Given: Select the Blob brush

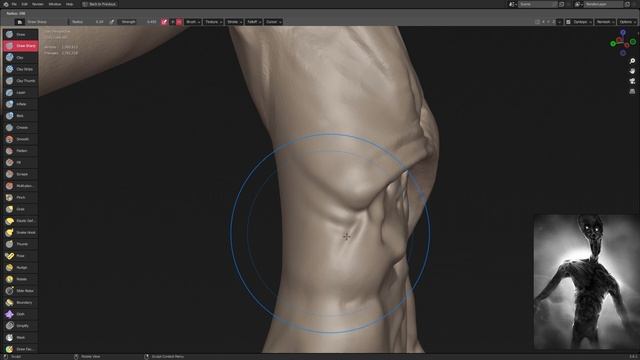Looking at the screenshot, I should click(x=20, y=116).
